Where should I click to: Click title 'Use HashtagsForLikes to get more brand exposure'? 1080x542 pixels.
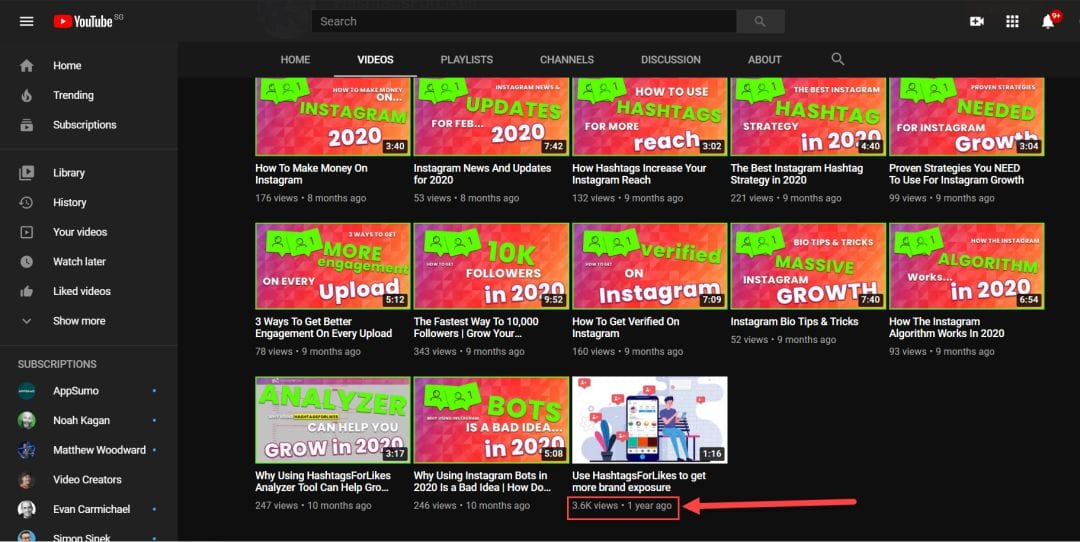638,481
